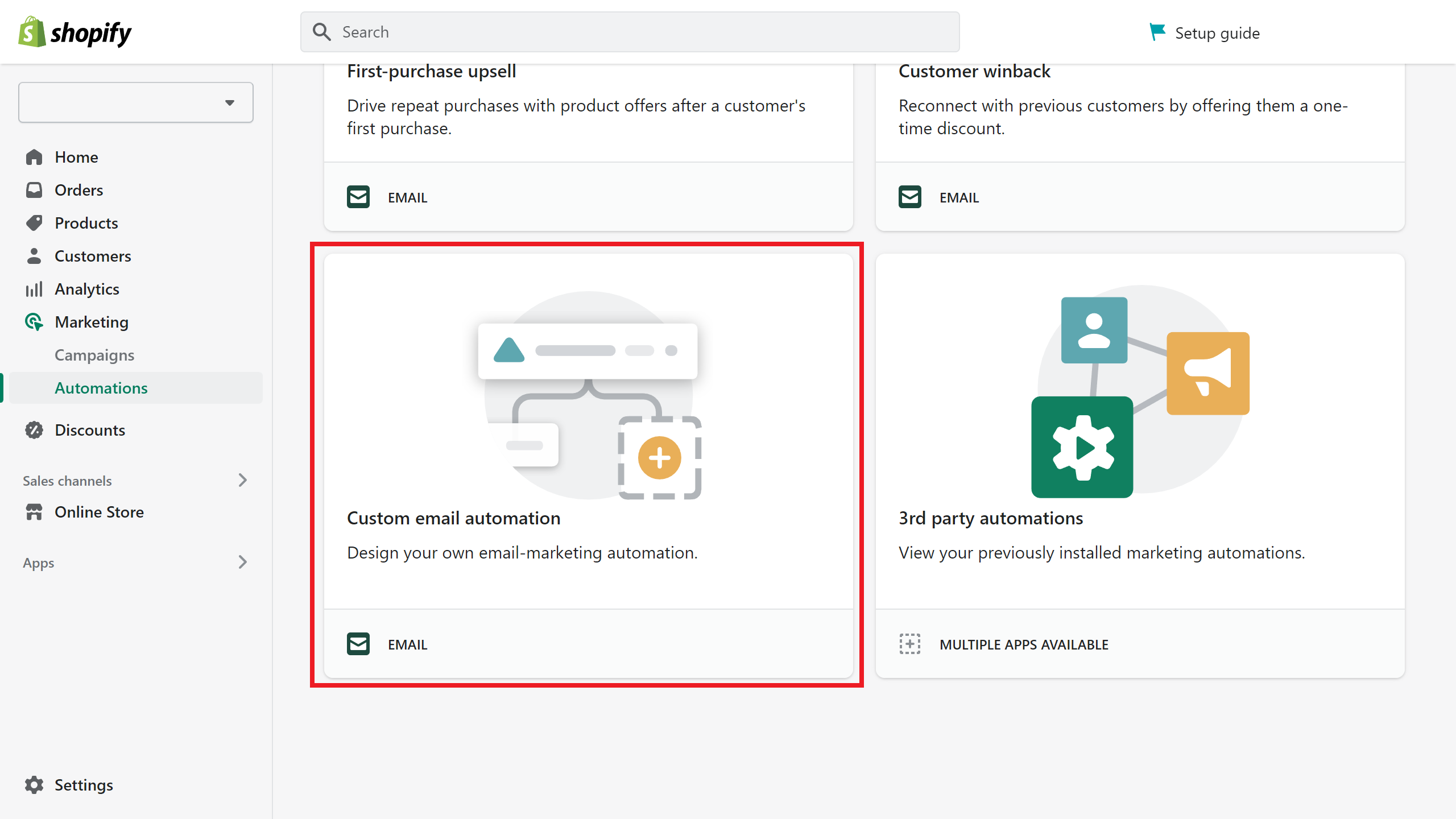The height and width of the screenshot is (819, 1456).
Task: Click the Online Store storefront icon
Action: pyautogui.click(x=34, y=512)
